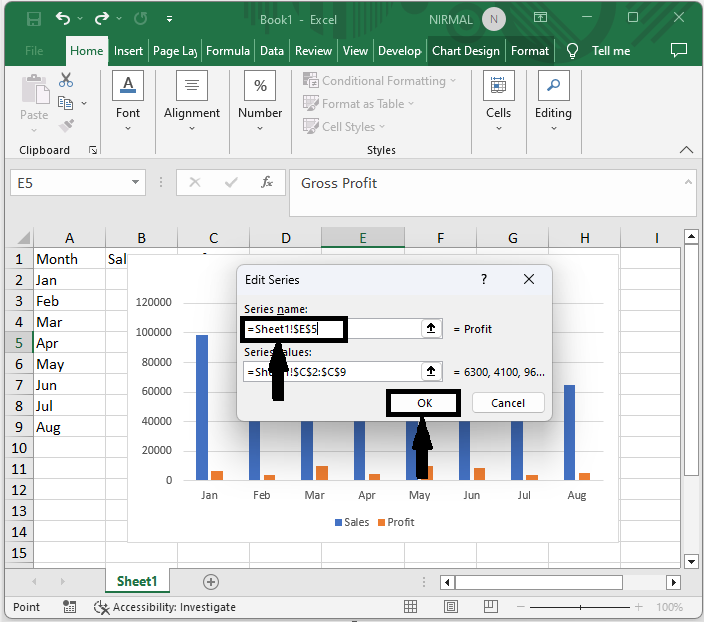Click the Undo arrow icon
The width and height of the screenshot is (704, 622).
[64, 19]
